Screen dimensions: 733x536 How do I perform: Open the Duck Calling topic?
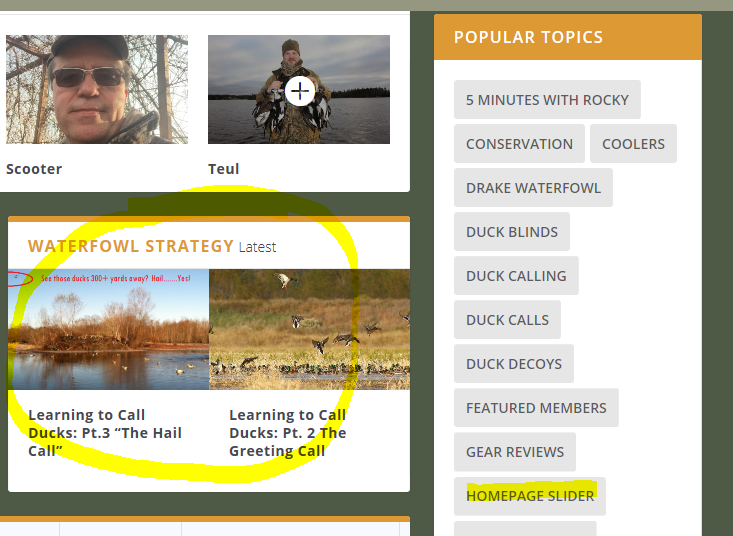pyautogui.click(x=516, y=276)
